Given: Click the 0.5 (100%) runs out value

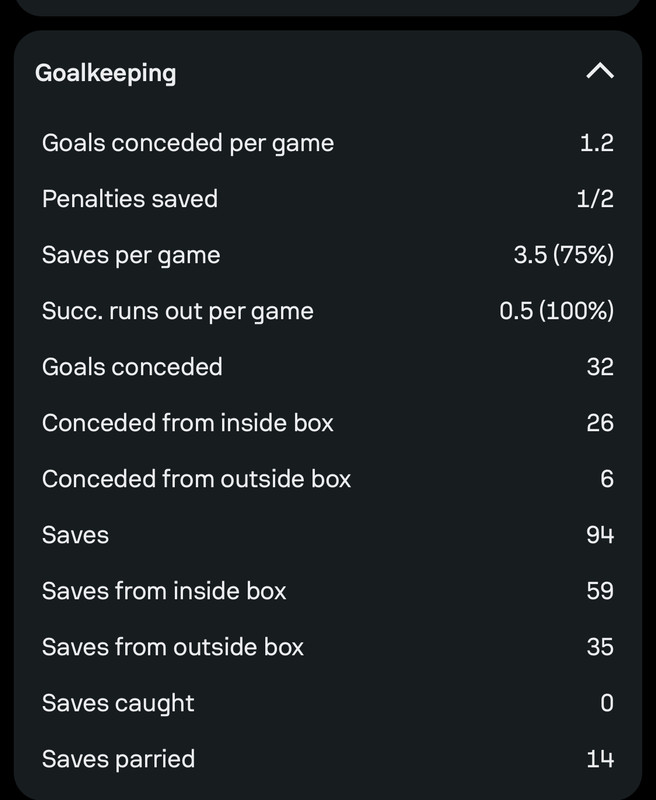Looking at the screenshot, I should 557,311.
